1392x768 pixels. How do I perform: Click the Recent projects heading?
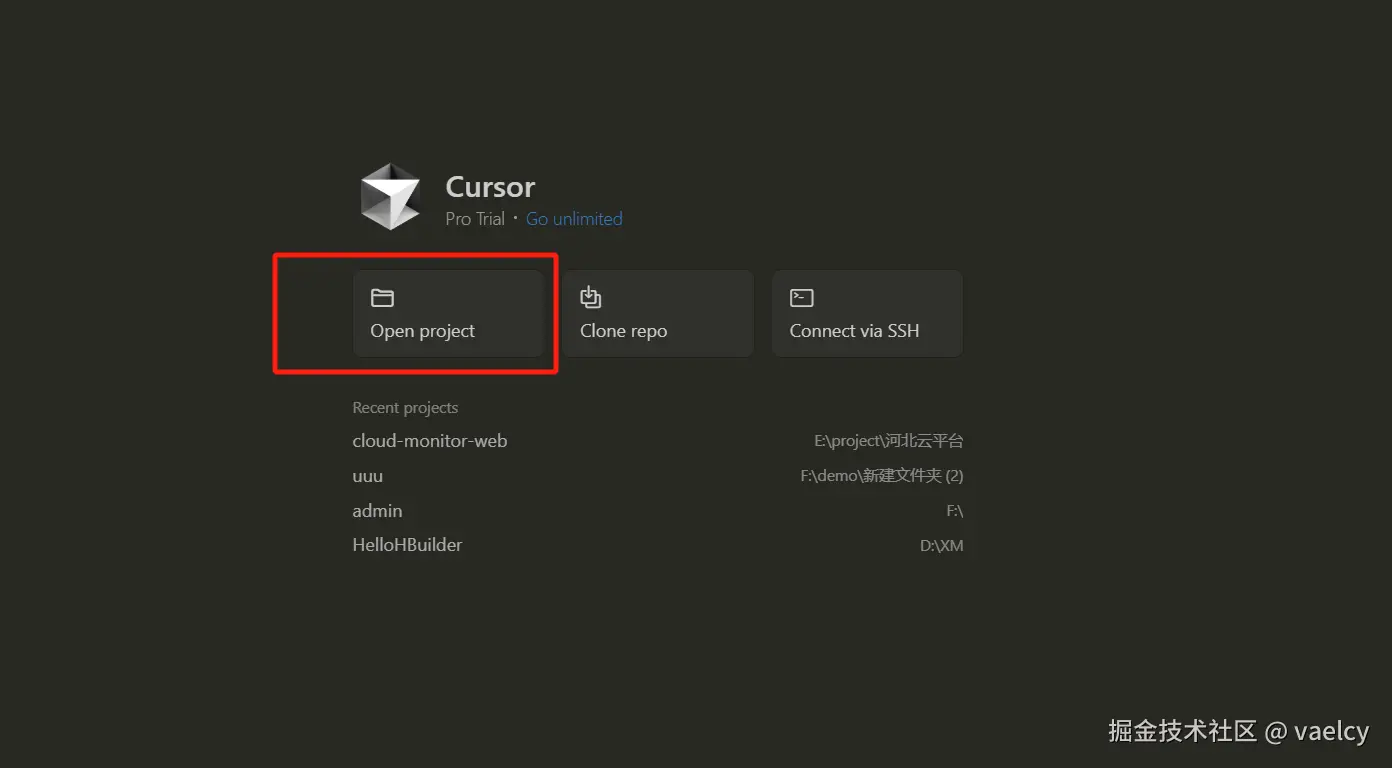(405, 408)
